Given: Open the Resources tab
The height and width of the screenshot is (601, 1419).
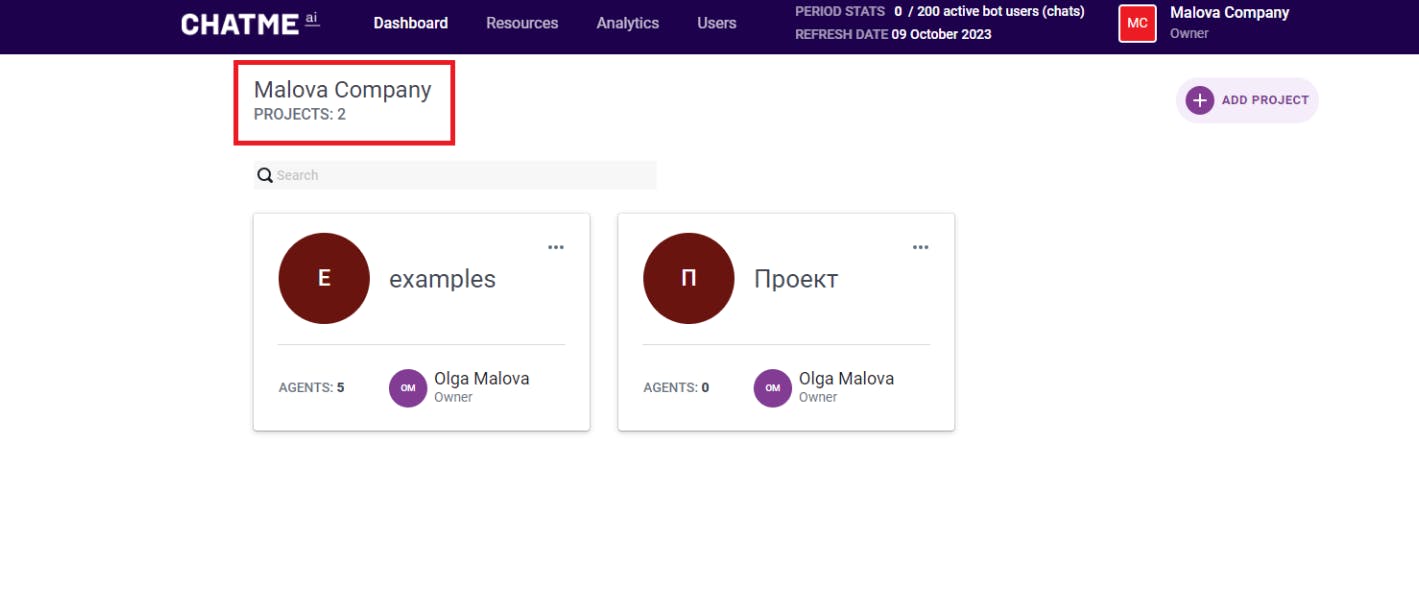Looking at the screenshot, I should (x=522, y=23).
